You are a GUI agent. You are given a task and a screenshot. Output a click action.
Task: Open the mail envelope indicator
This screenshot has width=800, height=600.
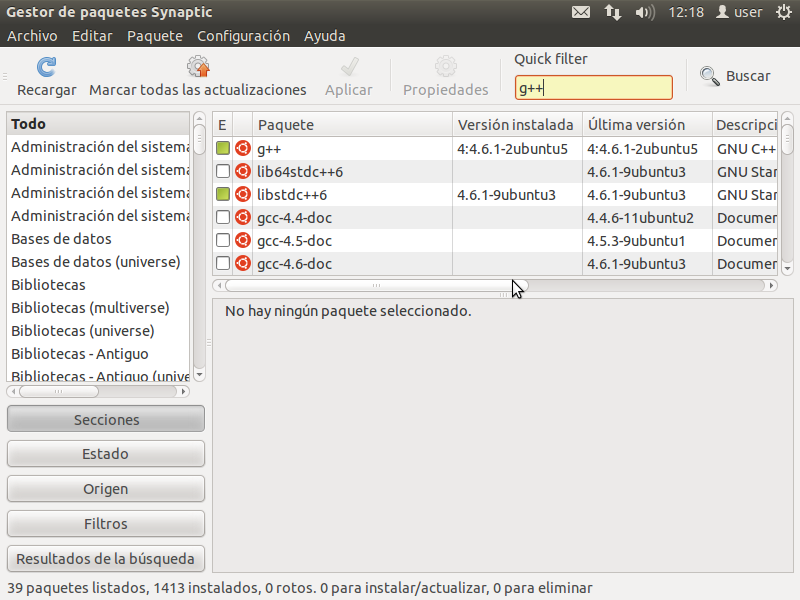(x=581, y=12)
